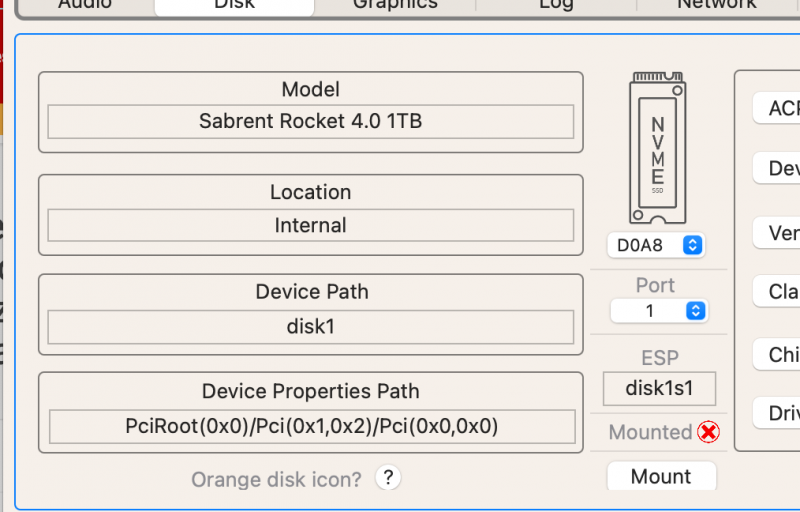Open the D0A8 disk selector dropdown
800x512 pixels.
(656, 245)
